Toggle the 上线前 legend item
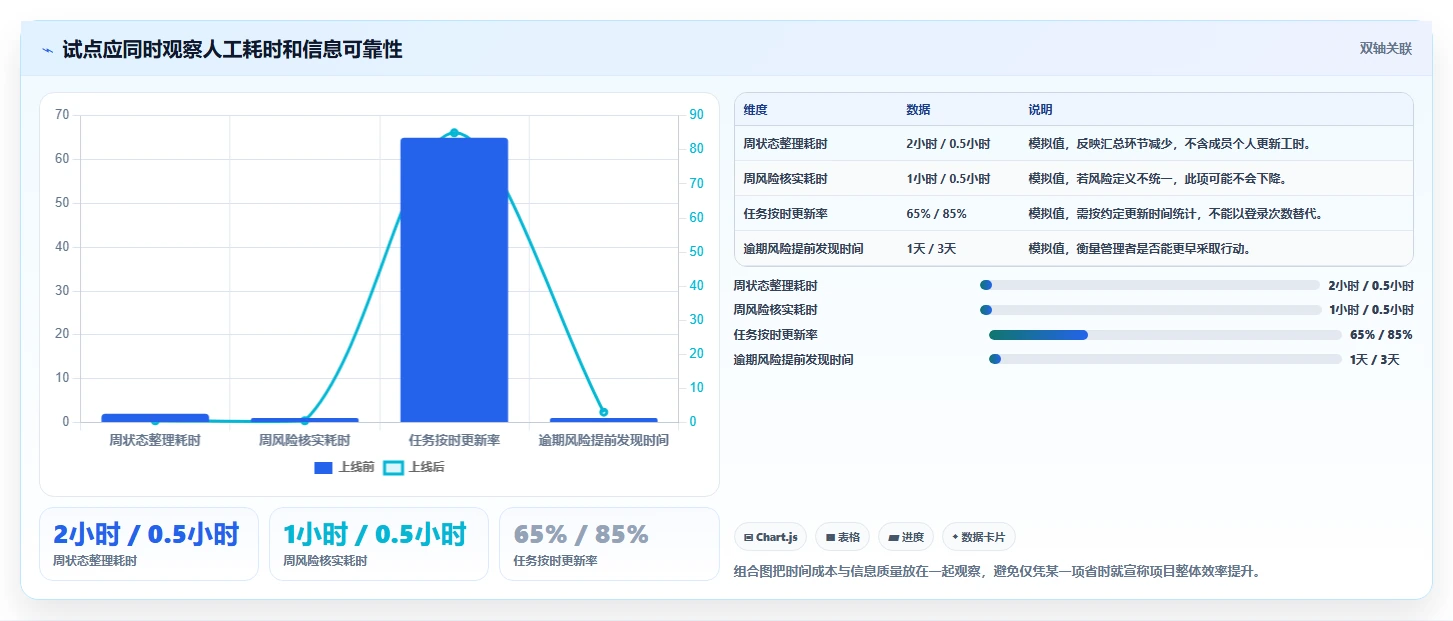The height and width of the screenshot is (621, 1453). coord(344,467)
